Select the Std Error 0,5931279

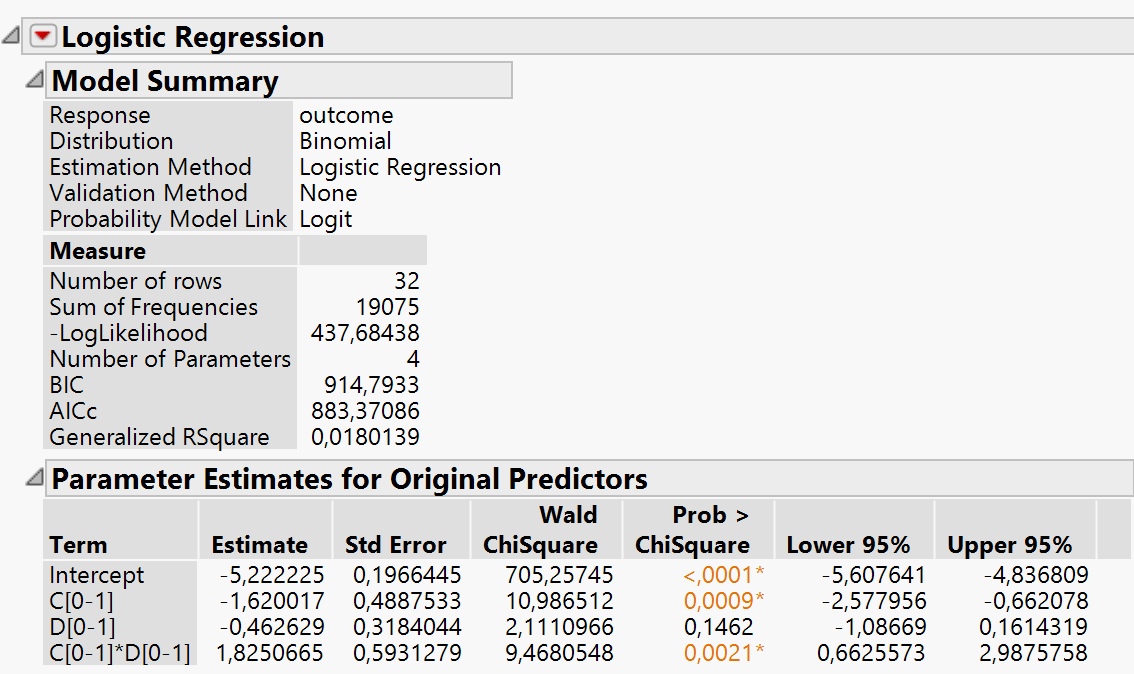point(407,653)
